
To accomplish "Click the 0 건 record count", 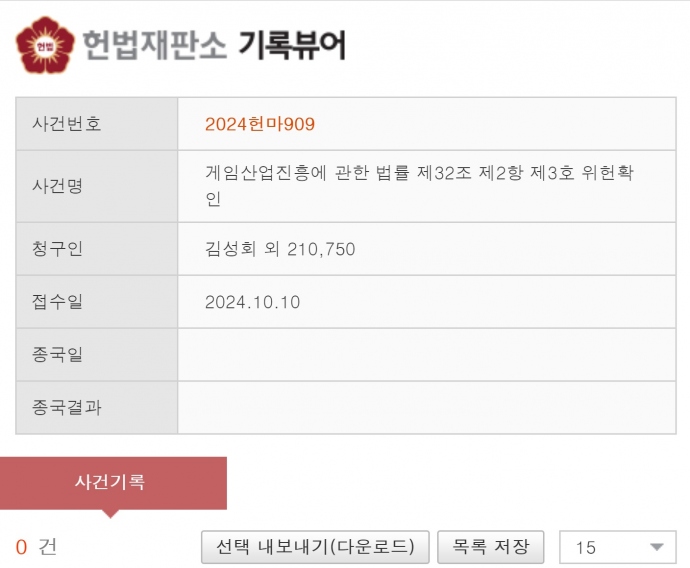I will 36,547.
